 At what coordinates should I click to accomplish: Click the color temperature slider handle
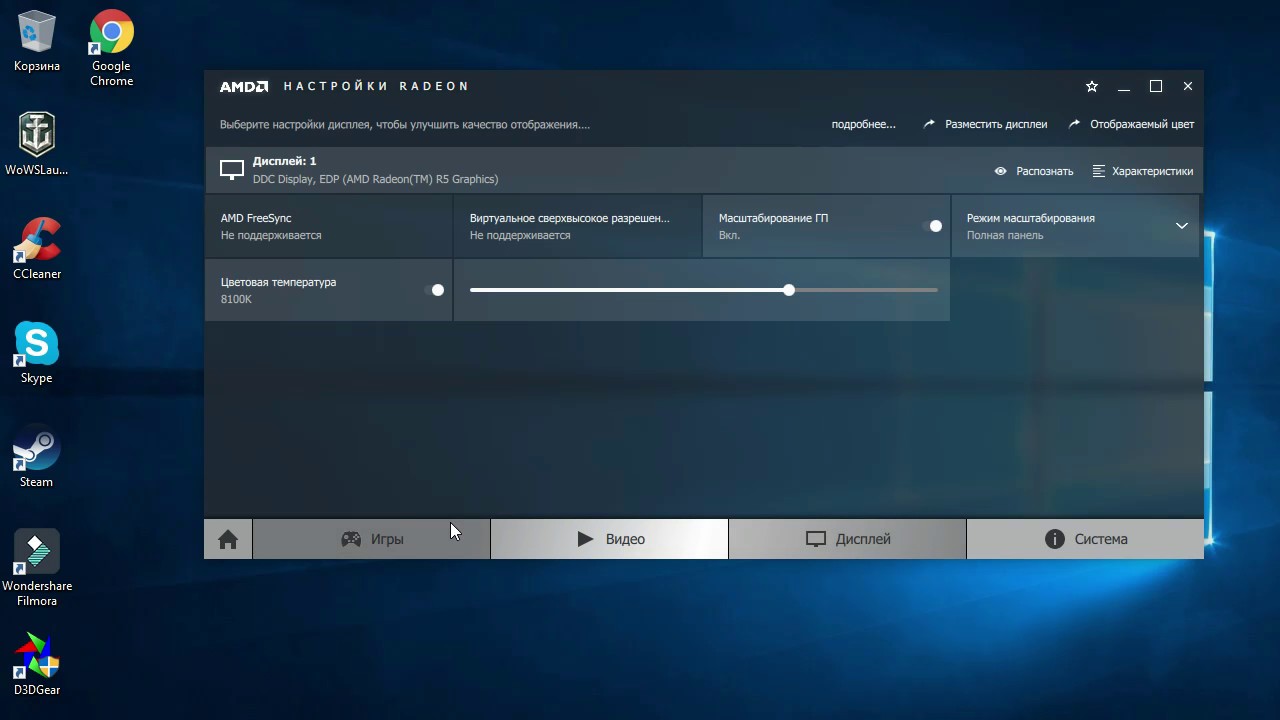click(789, 290)
